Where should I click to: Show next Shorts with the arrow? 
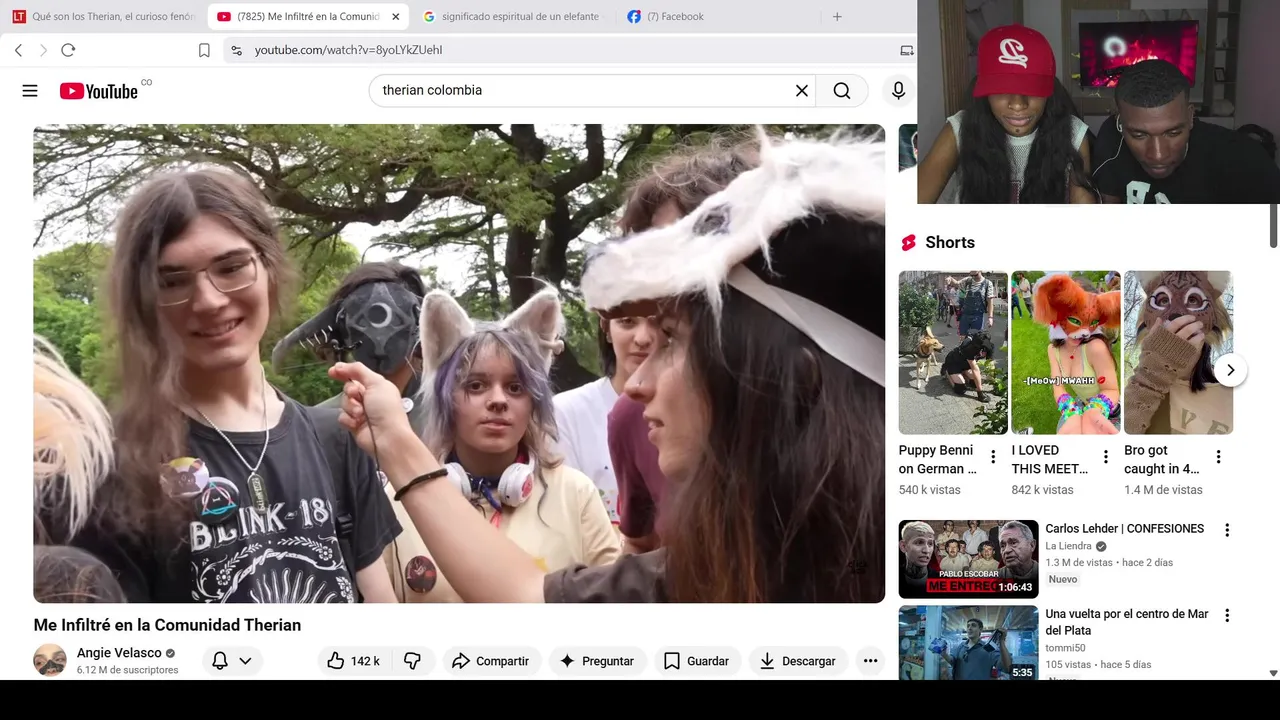[x=1230, y=370]
